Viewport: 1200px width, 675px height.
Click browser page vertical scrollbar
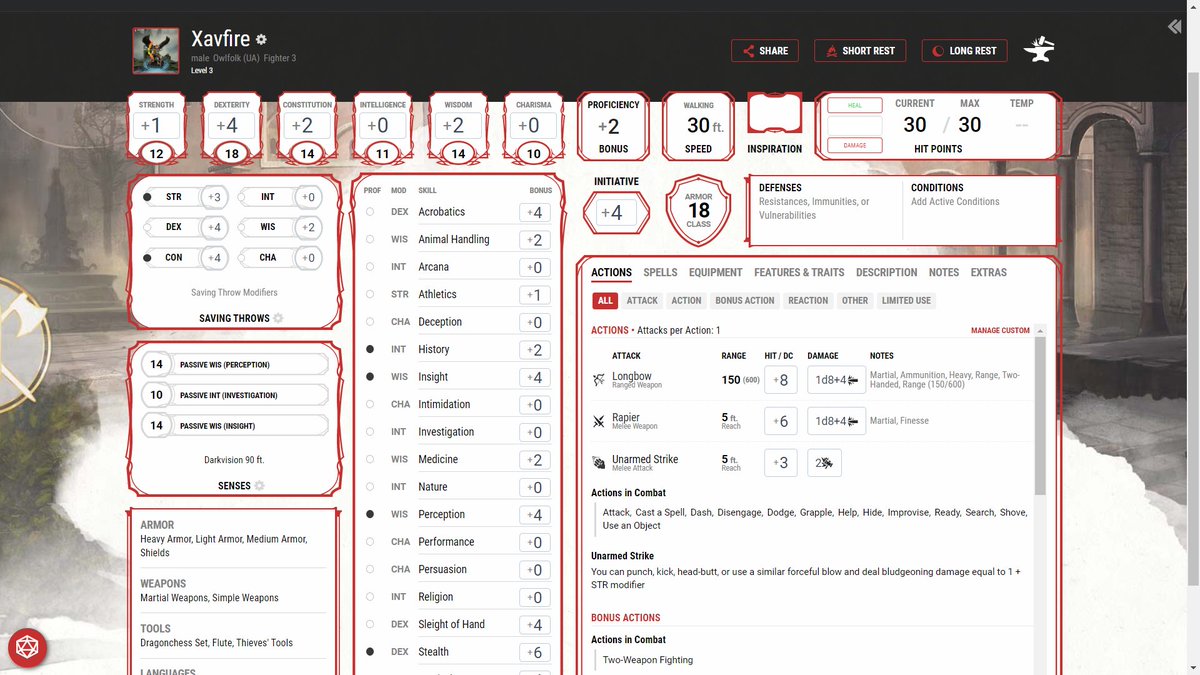tap(1192, 330)
